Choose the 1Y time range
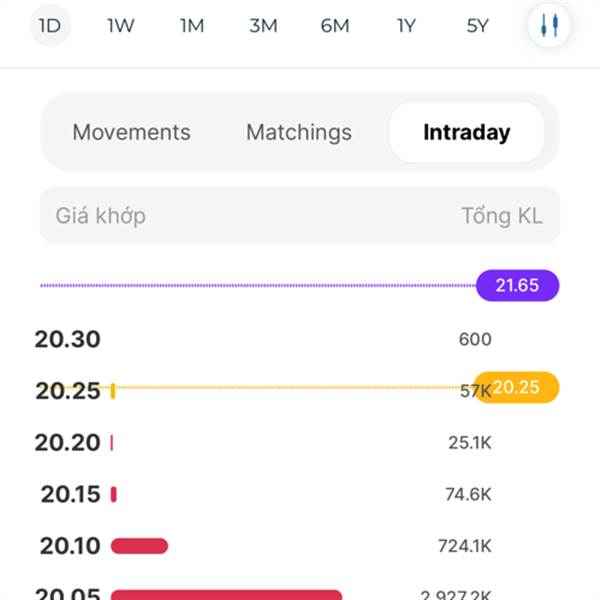600x600 pixels. tap(406, 26)
